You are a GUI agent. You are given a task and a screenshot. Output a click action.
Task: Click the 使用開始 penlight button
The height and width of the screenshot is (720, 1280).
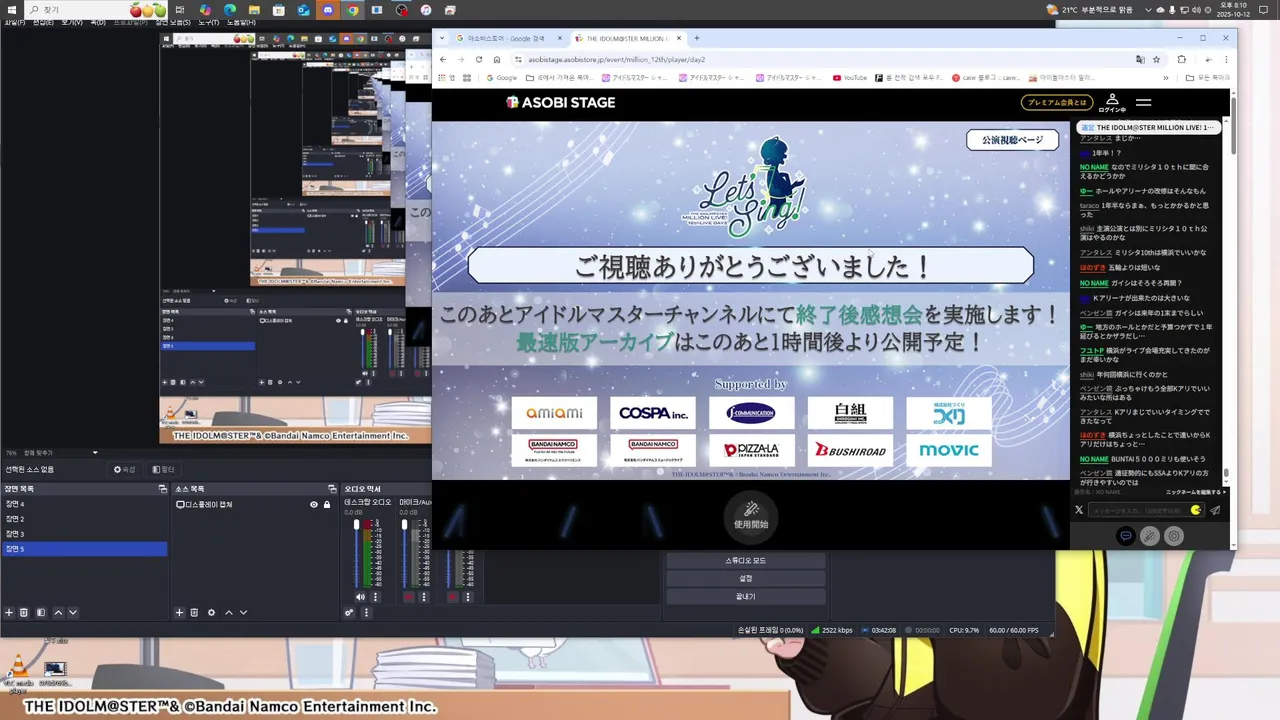tap(751, 515)
